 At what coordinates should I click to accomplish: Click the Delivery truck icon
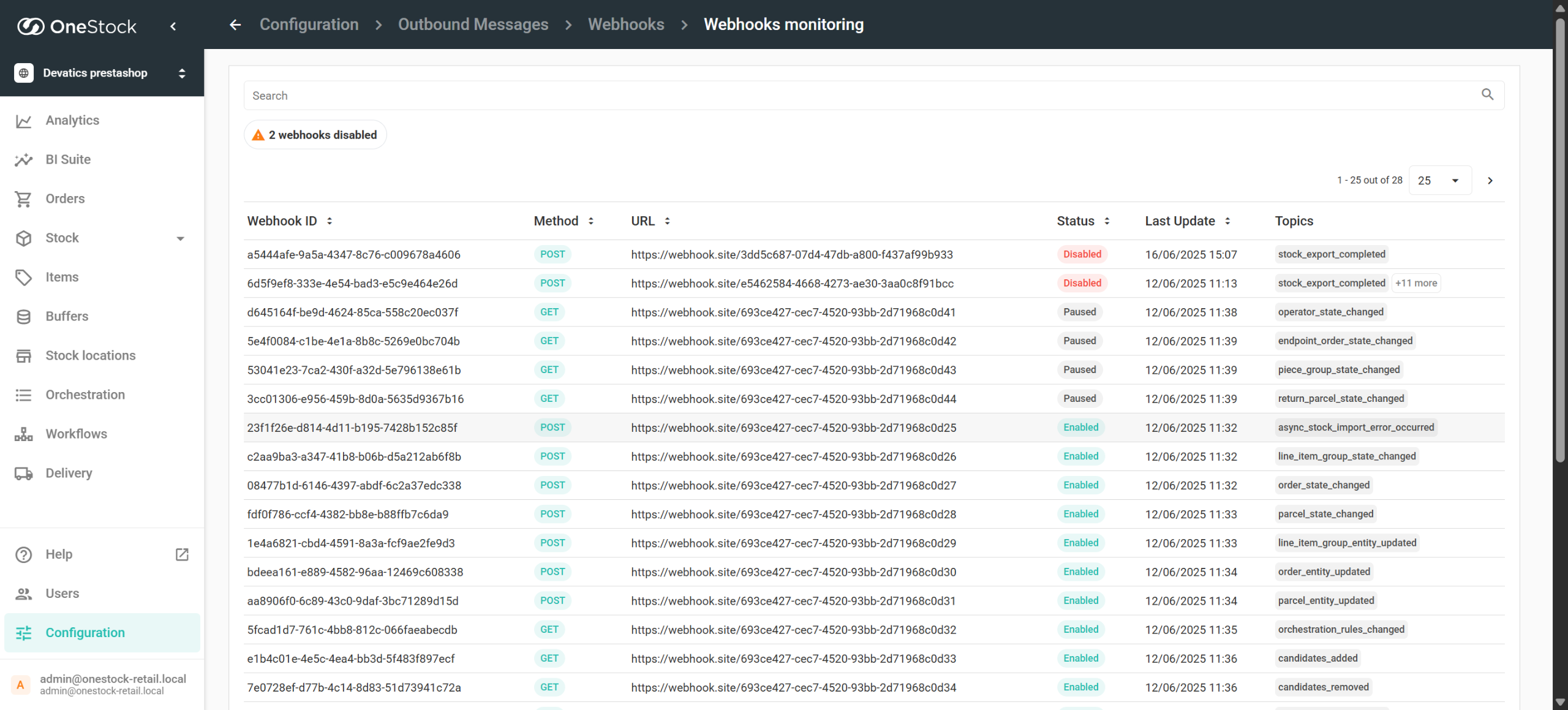click(24, 474)
